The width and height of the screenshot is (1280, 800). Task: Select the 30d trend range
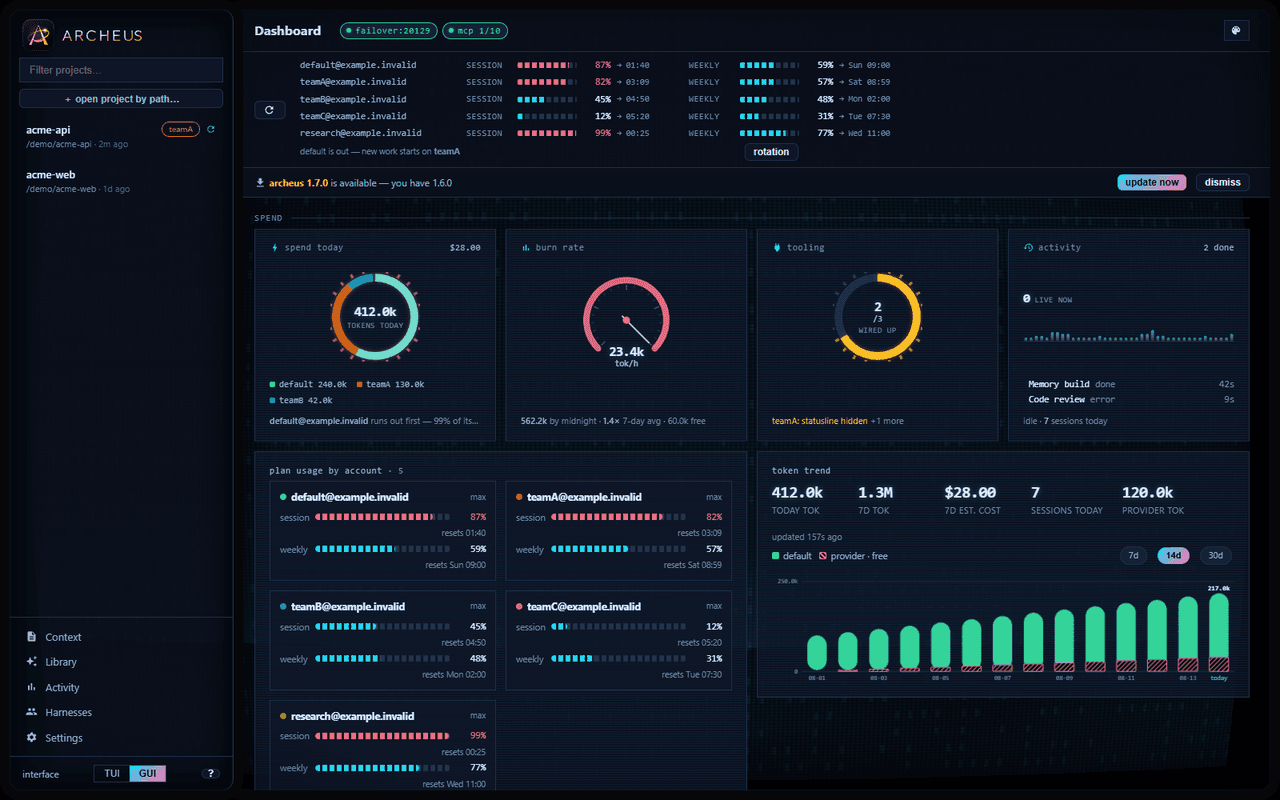pyautogui.click(x=1215, y=555)
